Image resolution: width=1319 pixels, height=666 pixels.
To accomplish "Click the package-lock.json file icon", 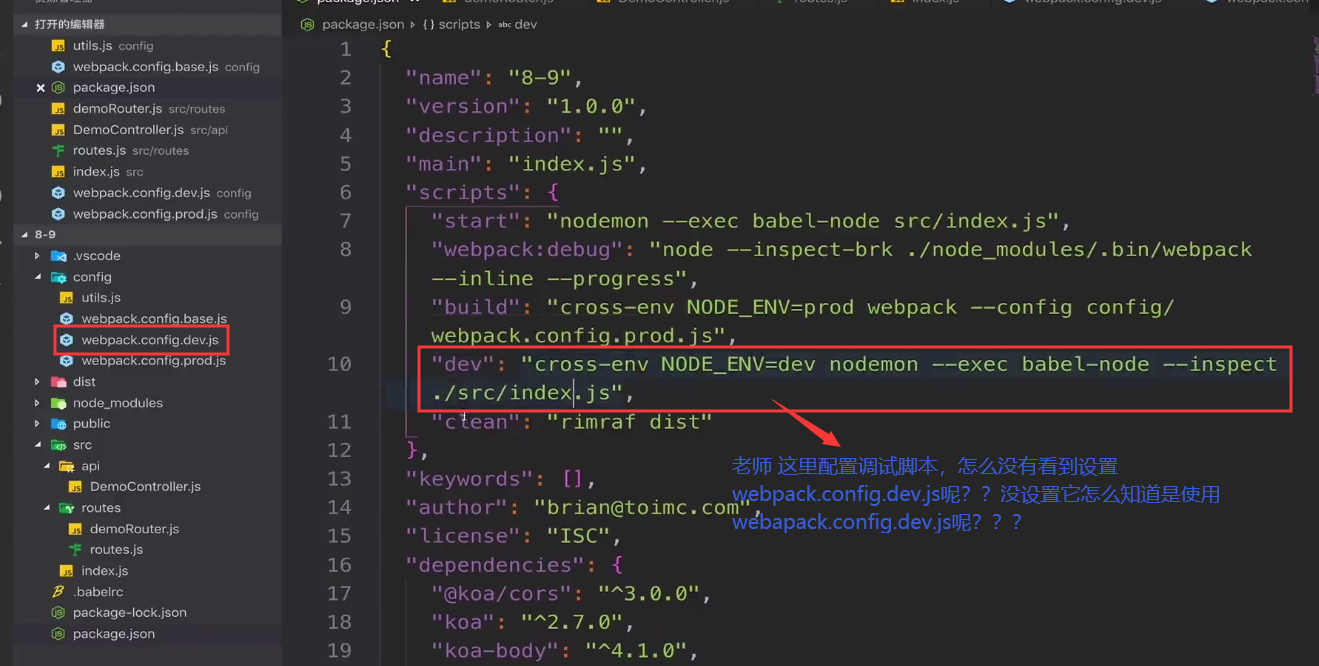I will (x=58, y=613).
